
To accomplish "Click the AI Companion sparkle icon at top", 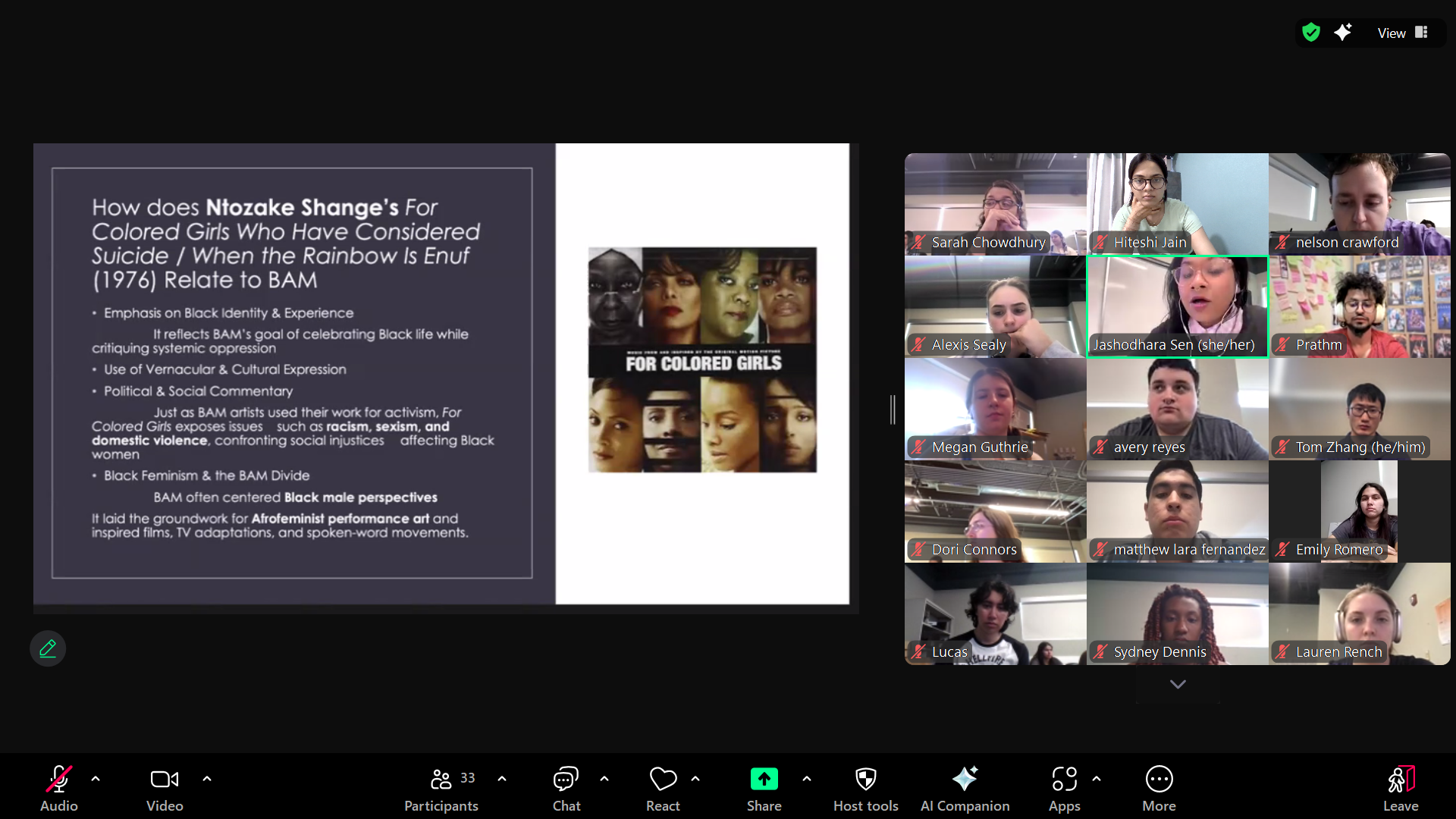I will [x=1343, y=33].
